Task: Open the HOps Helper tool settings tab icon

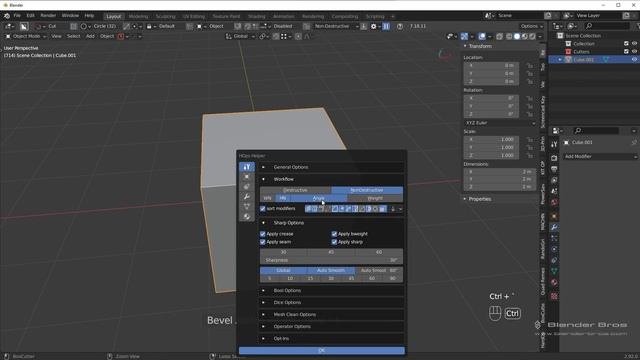Action: click(247, 167)
